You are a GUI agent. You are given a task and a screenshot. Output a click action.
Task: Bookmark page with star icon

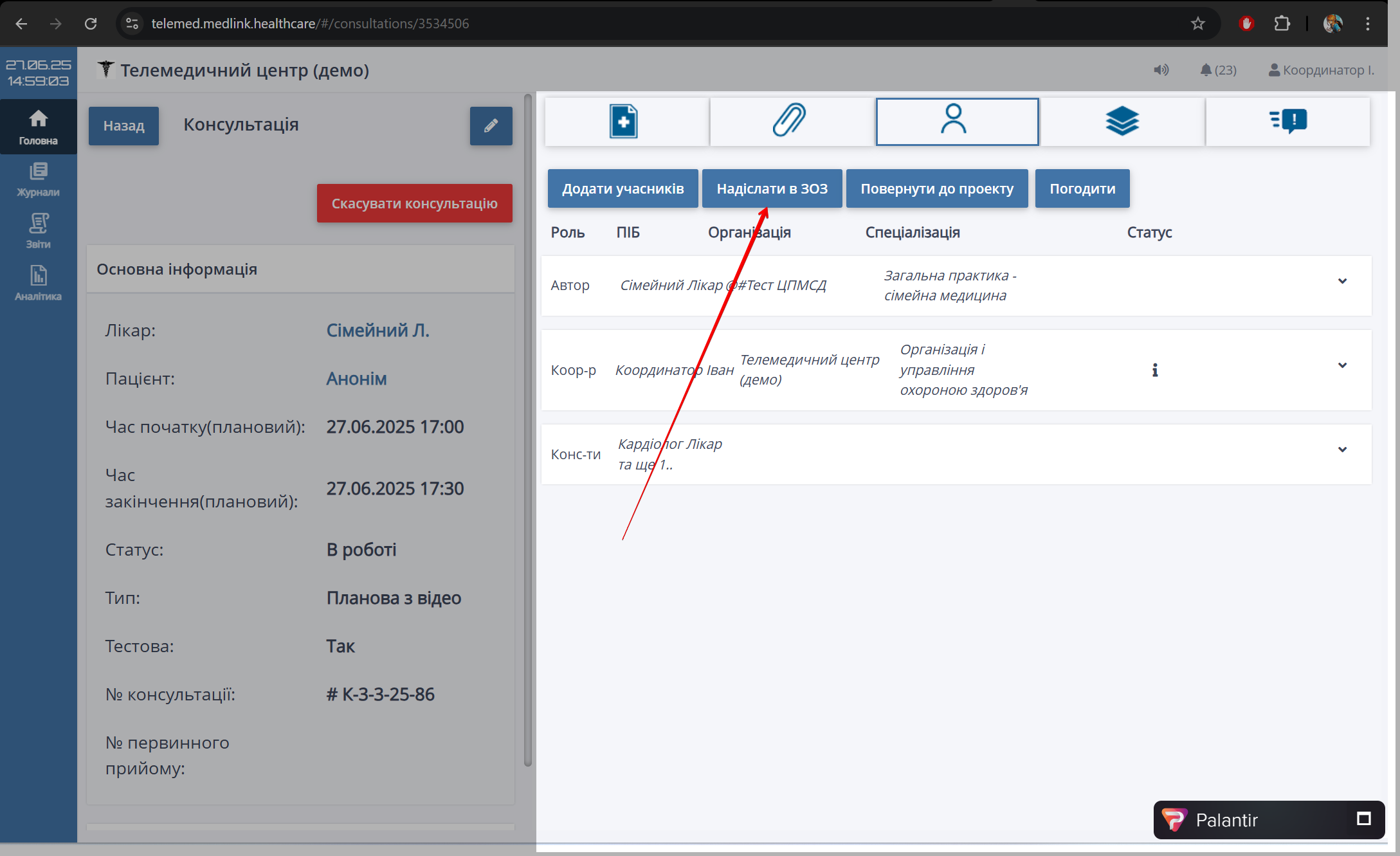click(x=1197, y=24)
